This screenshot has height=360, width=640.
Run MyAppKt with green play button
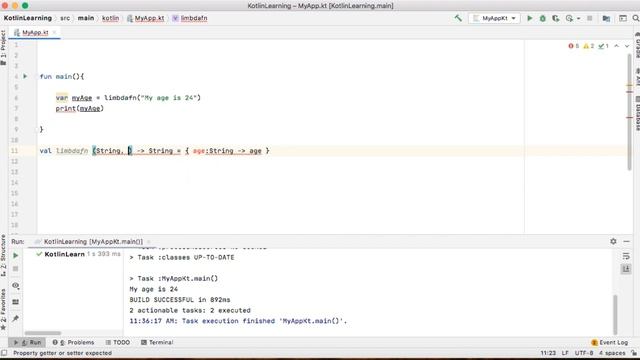(x=529, y=18)
